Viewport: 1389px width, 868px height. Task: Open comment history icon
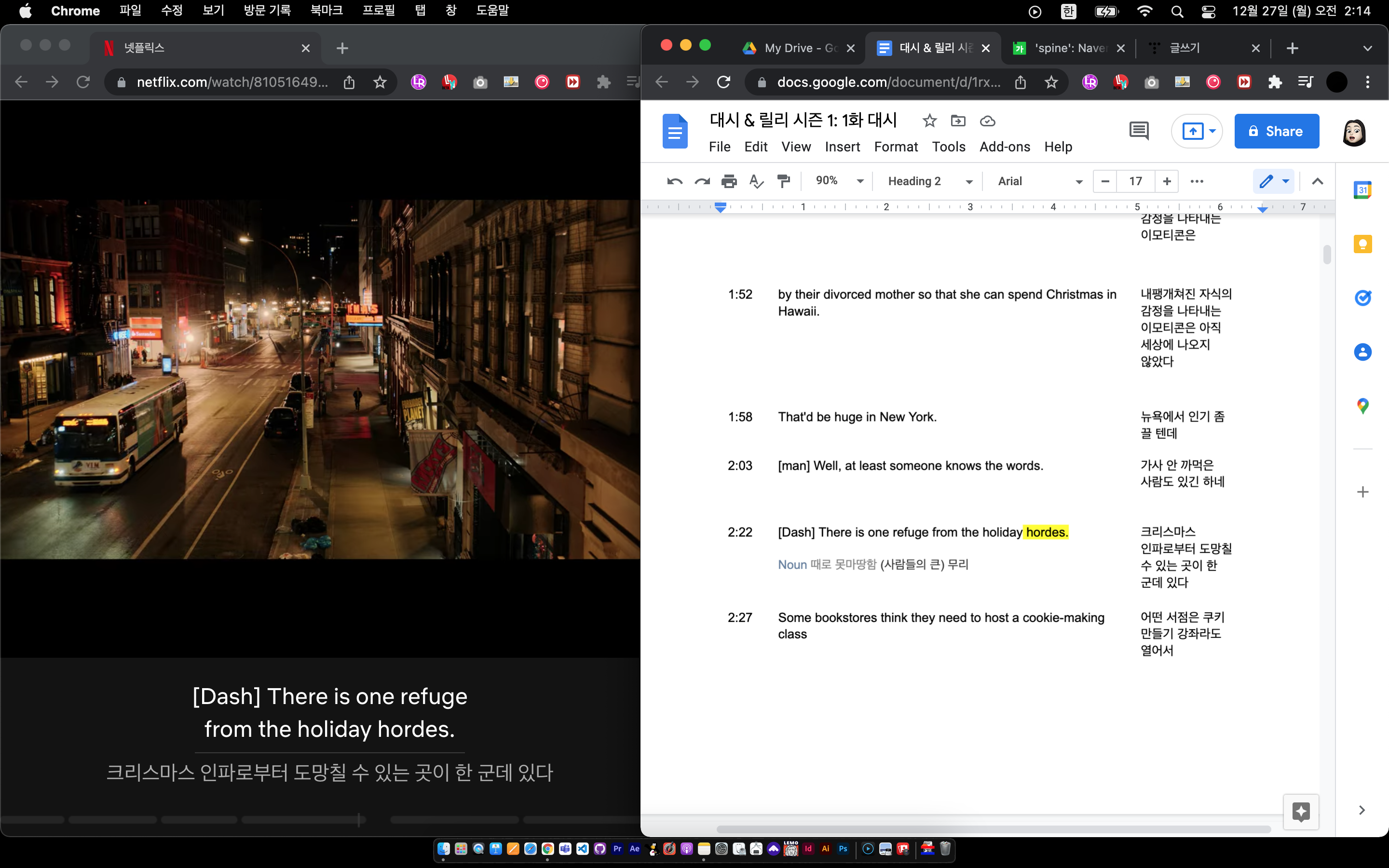tap(1139, 131)
